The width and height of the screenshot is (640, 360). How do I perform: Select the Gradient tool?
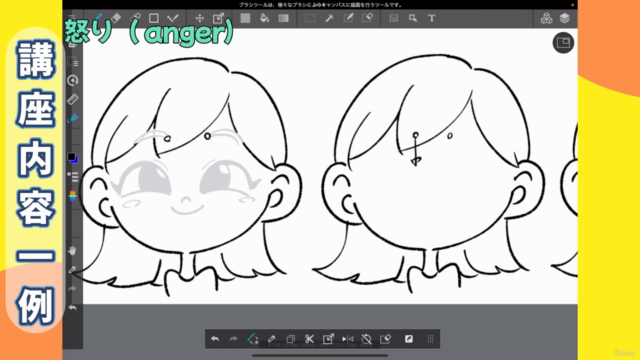point(284,18)
